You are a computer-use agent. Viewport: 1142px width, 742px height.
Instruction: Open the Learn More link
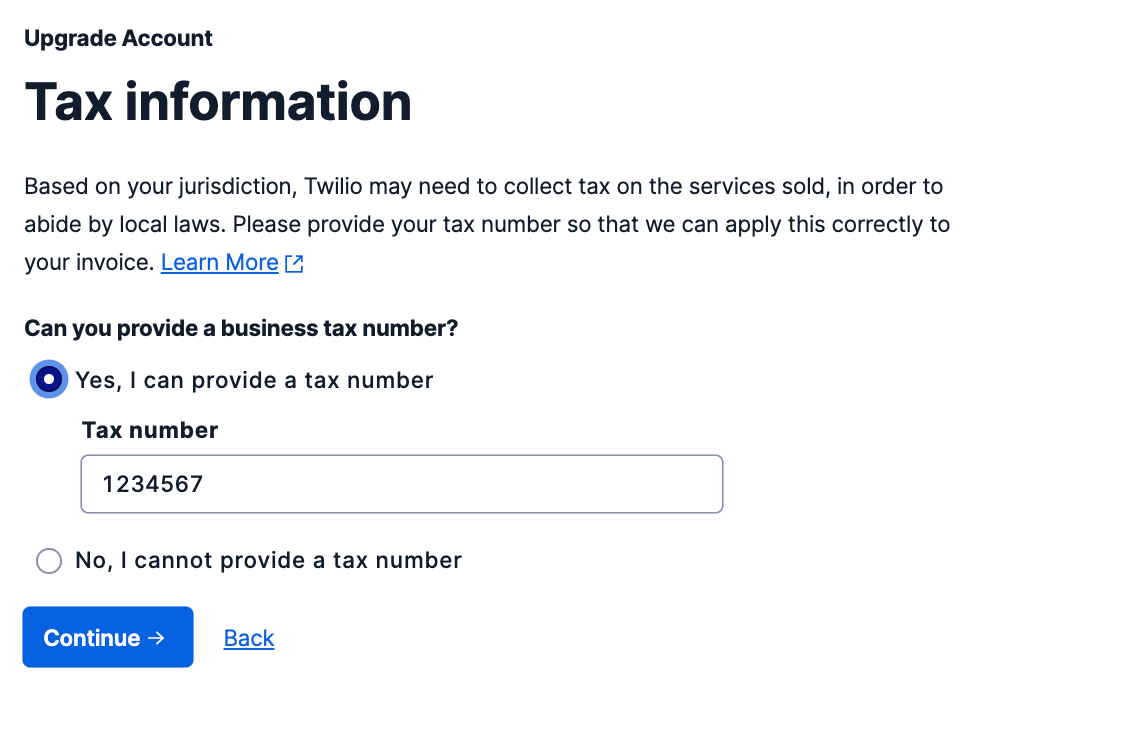click(219, 263)
